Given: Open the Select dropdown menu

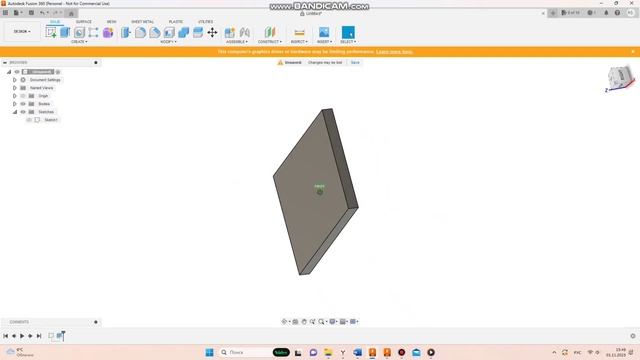Looking at the screenshot, I should pos(348,42).
